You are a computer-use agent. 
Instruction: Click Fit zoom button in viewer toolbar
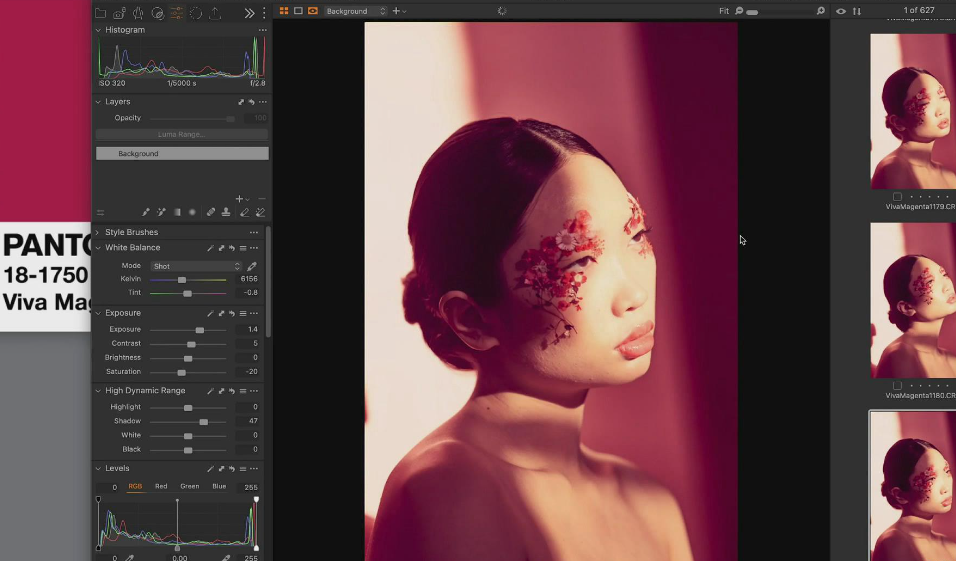click(724, 11)
